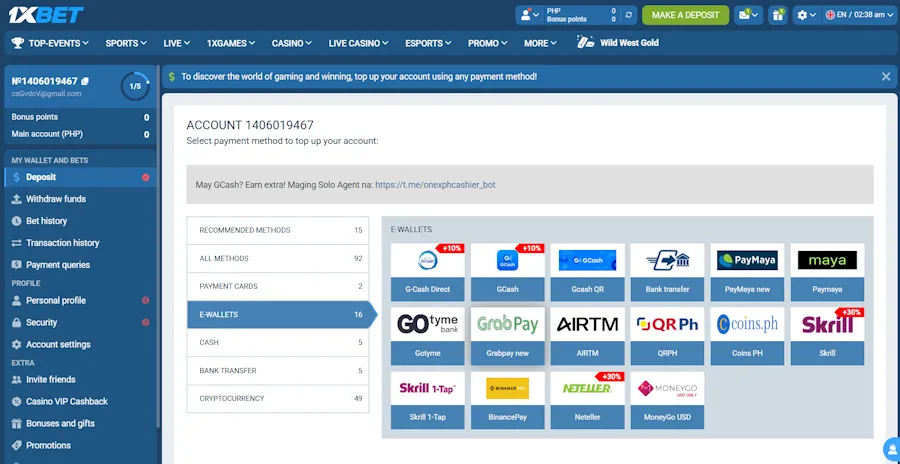Switch to Cash category

[x=278, y=342]
